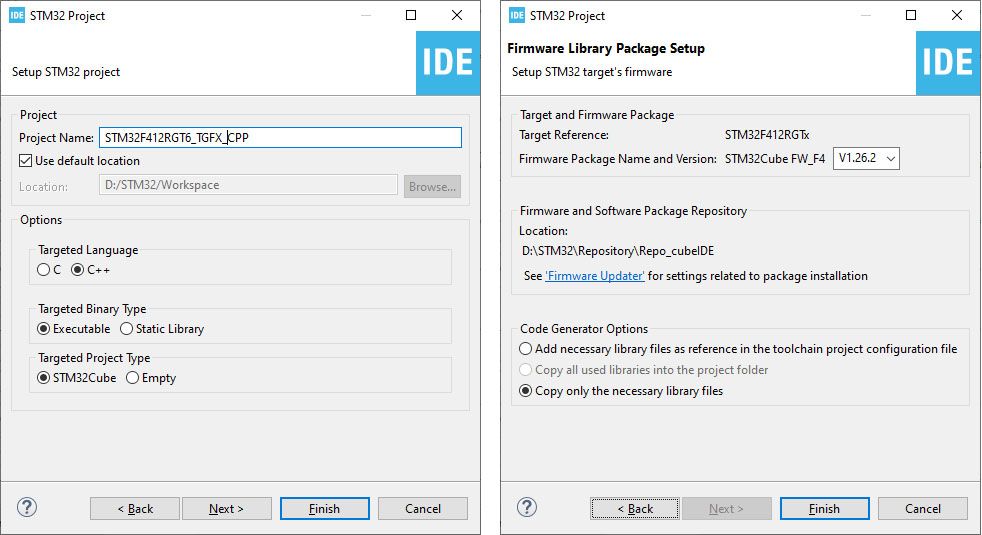This screenshot has height=535, width=982.
Task: Go Back from the firmware setup dialog
Action: [x=635, y=509]
